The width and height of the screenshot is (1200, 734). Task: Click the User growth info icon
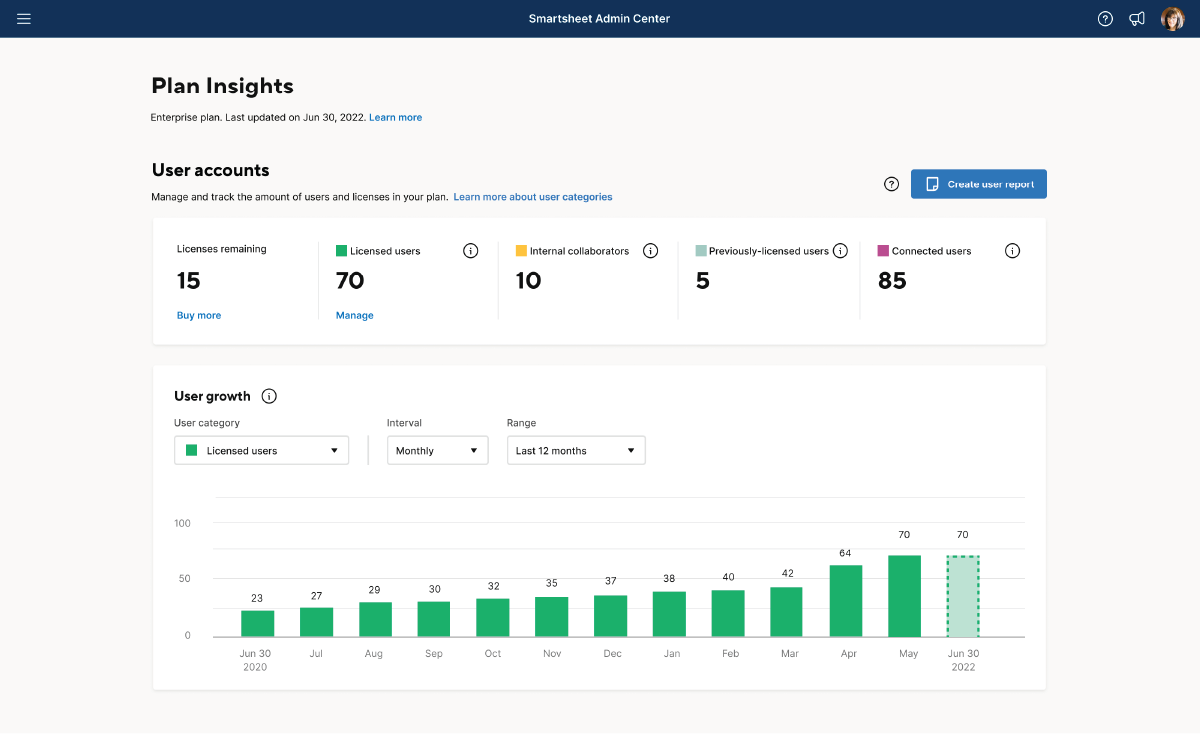[x=269, y=396]
